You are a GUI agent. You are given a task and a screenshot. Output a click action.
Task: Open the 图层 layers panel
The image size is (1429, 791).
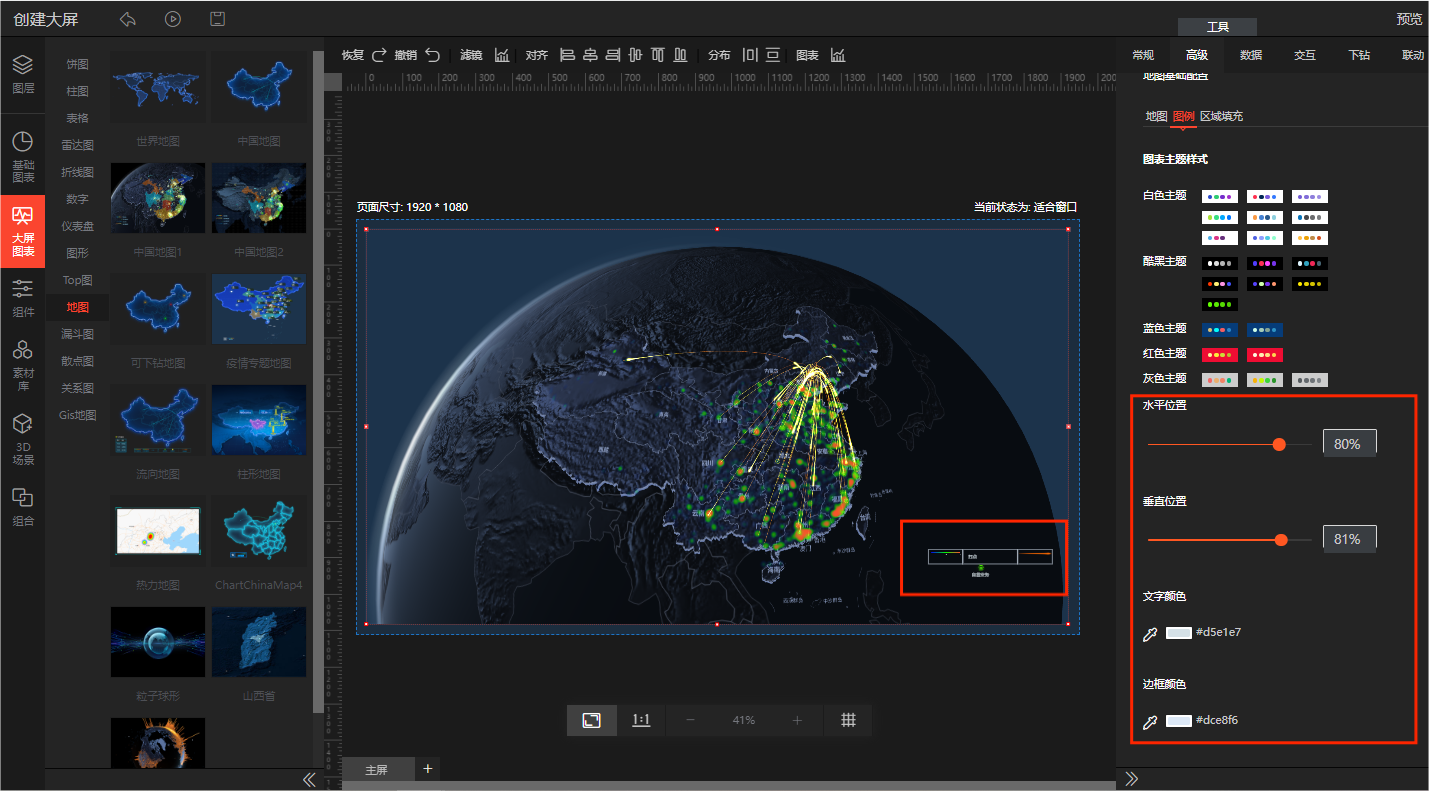click(x=23, y=75)
